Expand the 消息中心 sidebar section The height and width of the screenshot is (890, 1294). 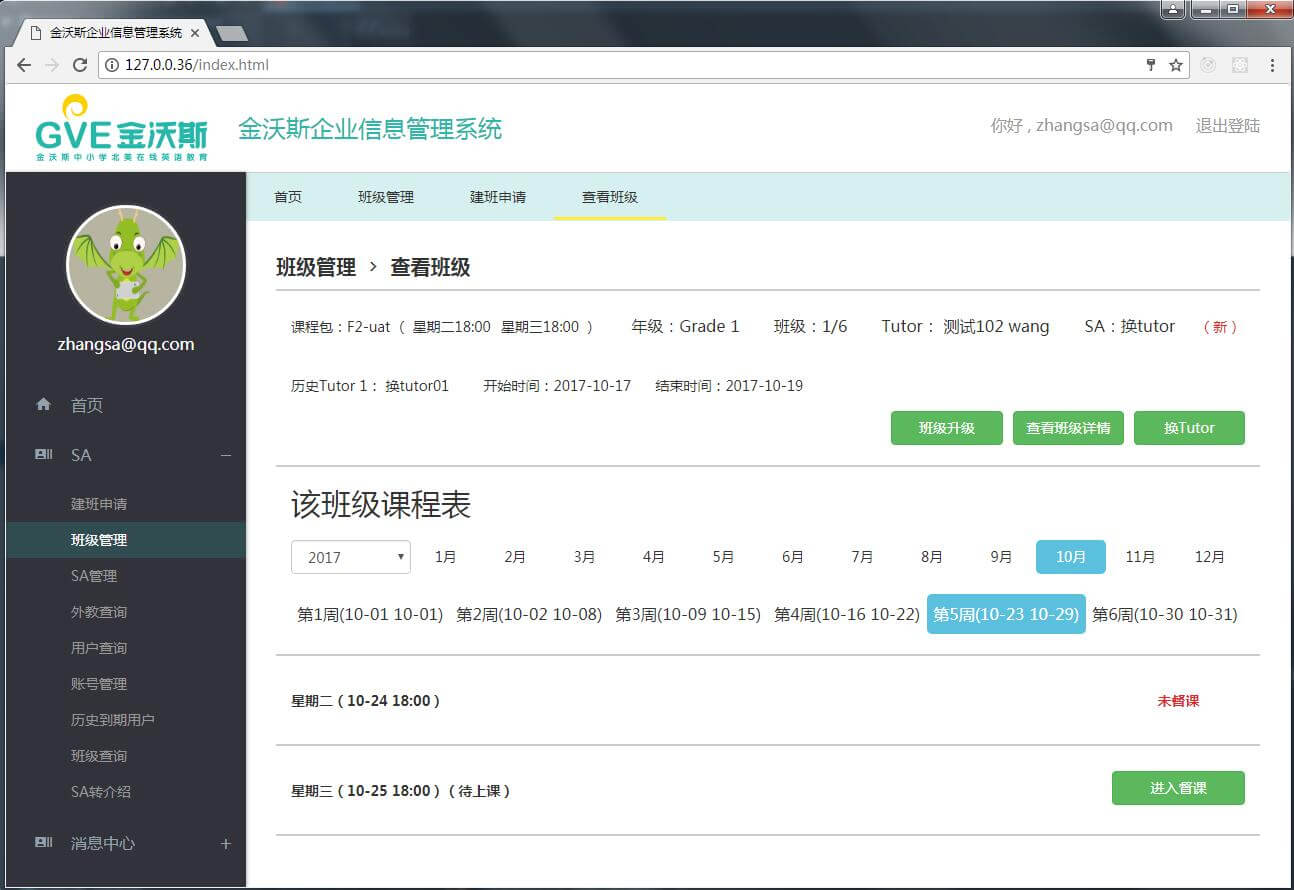226,844
